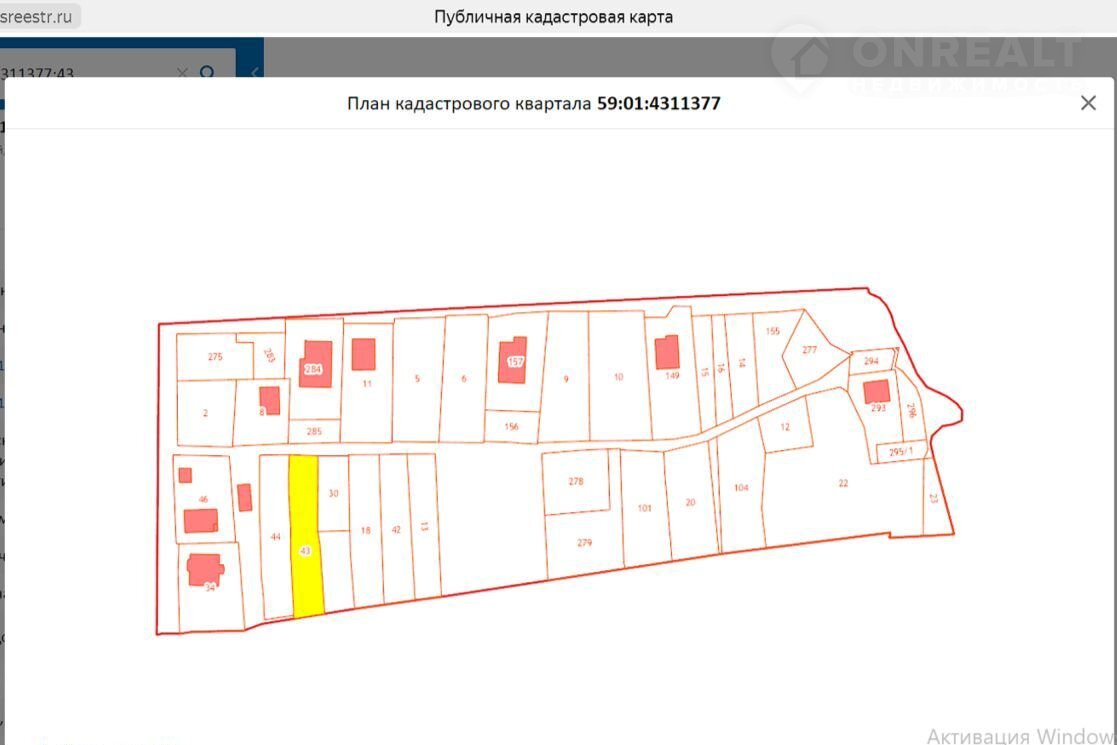Select parcel 277 on the plan
1117x745 pixels.
pos(809,349)
